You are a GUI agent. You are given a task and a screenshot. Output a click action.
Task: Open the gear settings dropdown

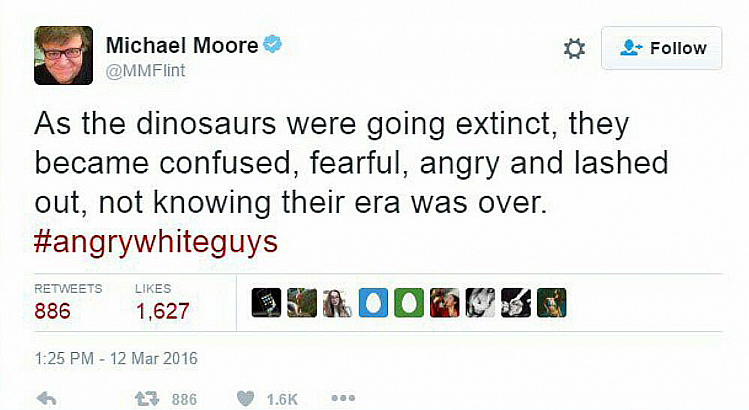574,49
